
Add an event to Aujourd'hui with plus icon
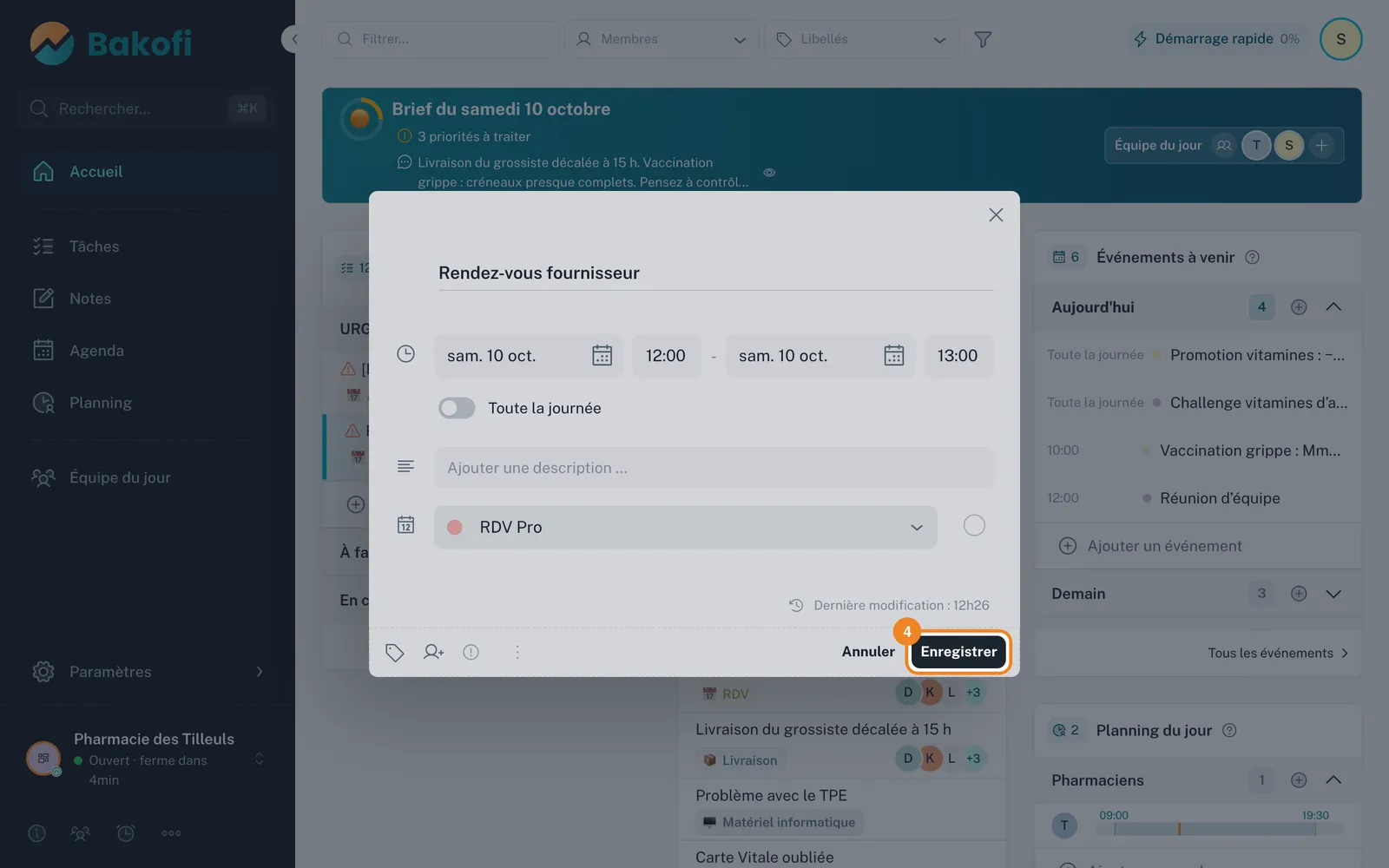(1299, 306)
